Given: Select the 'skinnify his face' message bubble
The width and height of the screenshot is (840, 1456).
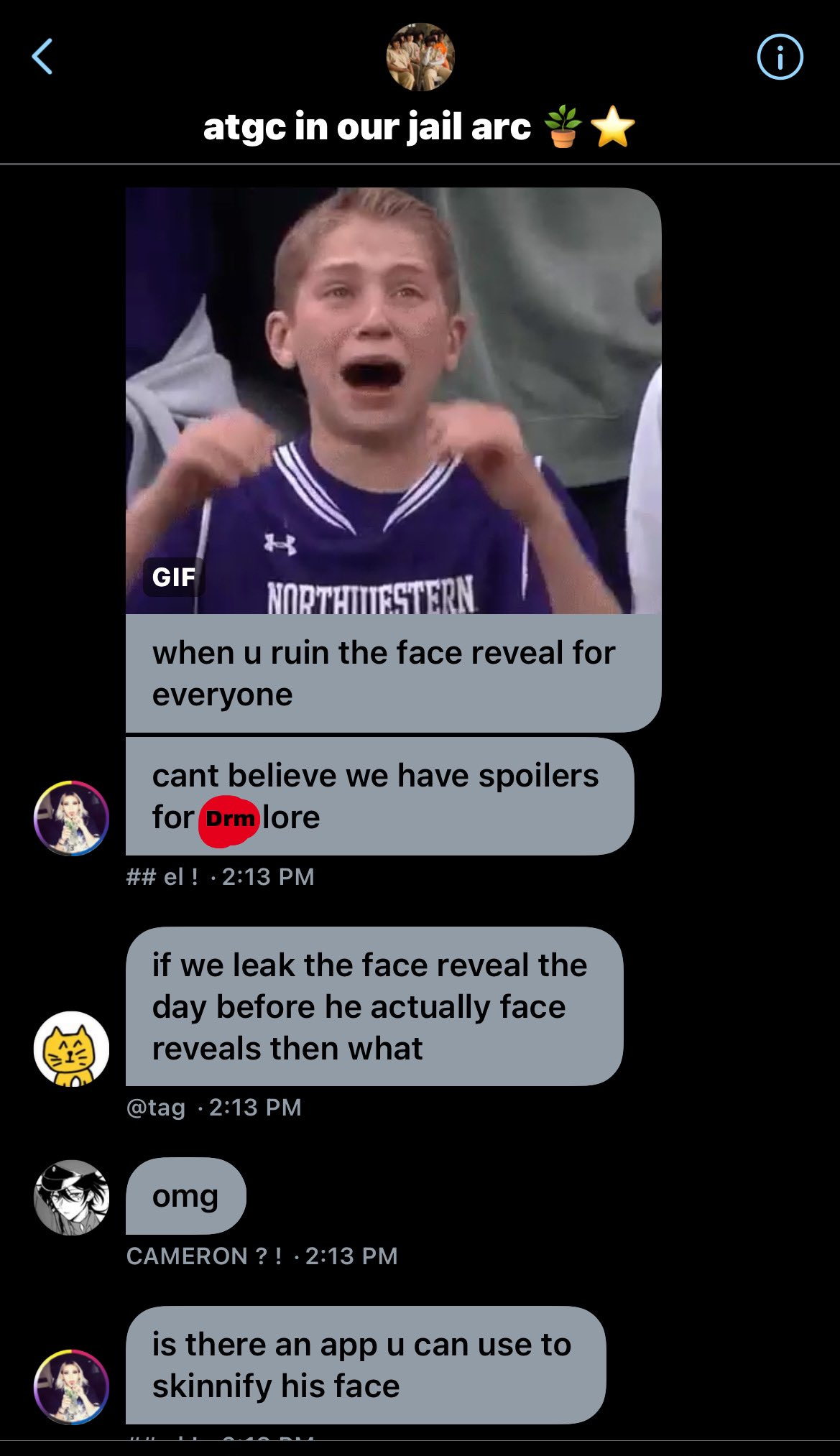Looking at the screenshot, I should (366, 1365).
